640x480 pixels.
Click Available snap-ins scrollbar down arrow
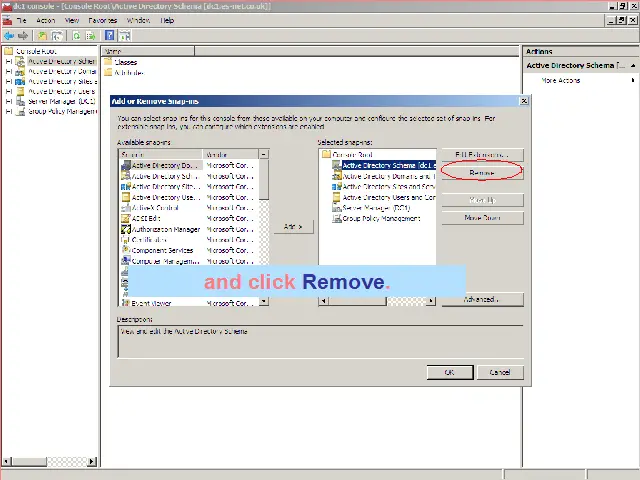(x=264, y=301)
